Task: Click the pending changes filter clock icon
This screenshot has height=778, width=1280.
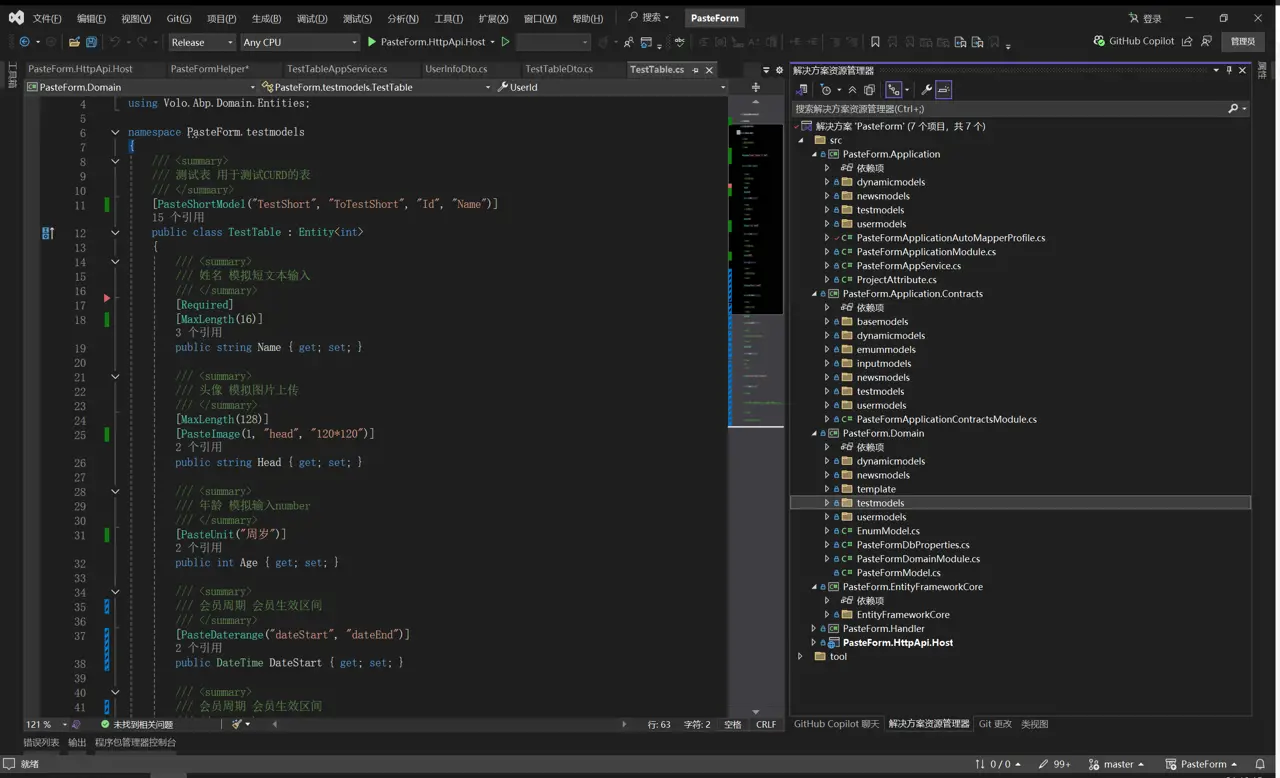Action: tap(826, 90)
